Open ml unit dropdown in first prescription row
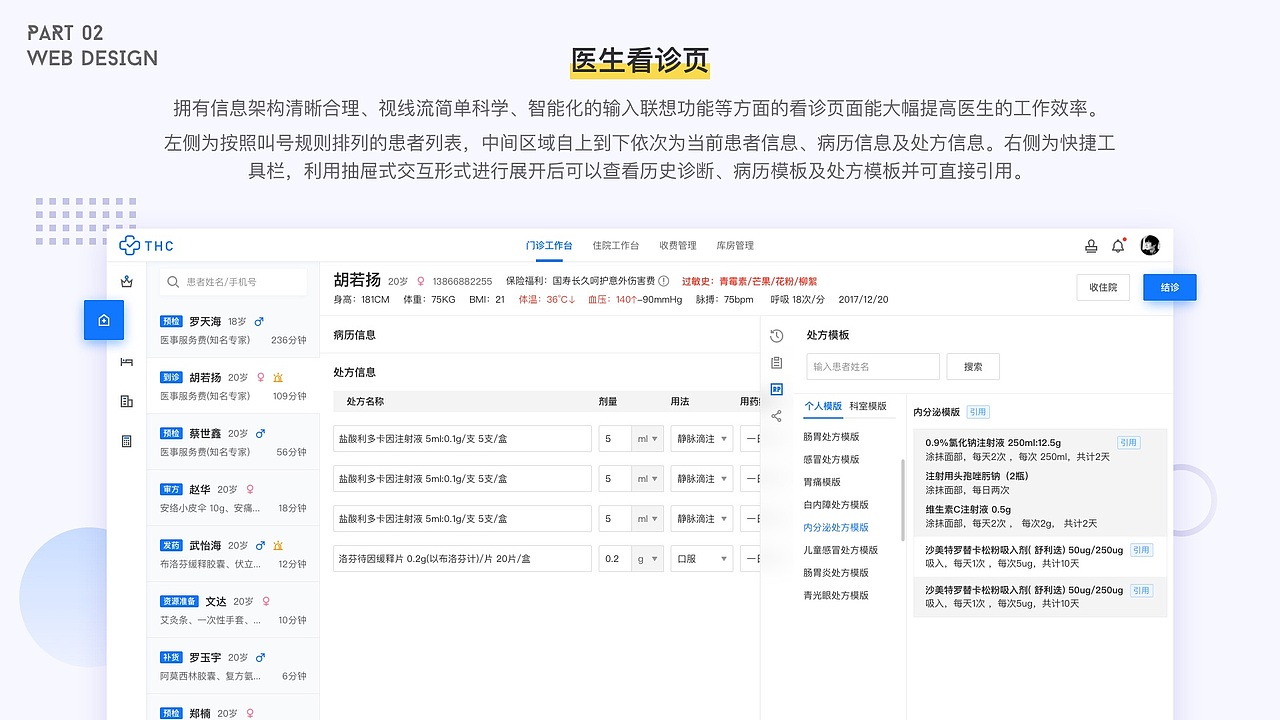Viewport: 1280px width, 720px height. [x=647, y=439]
